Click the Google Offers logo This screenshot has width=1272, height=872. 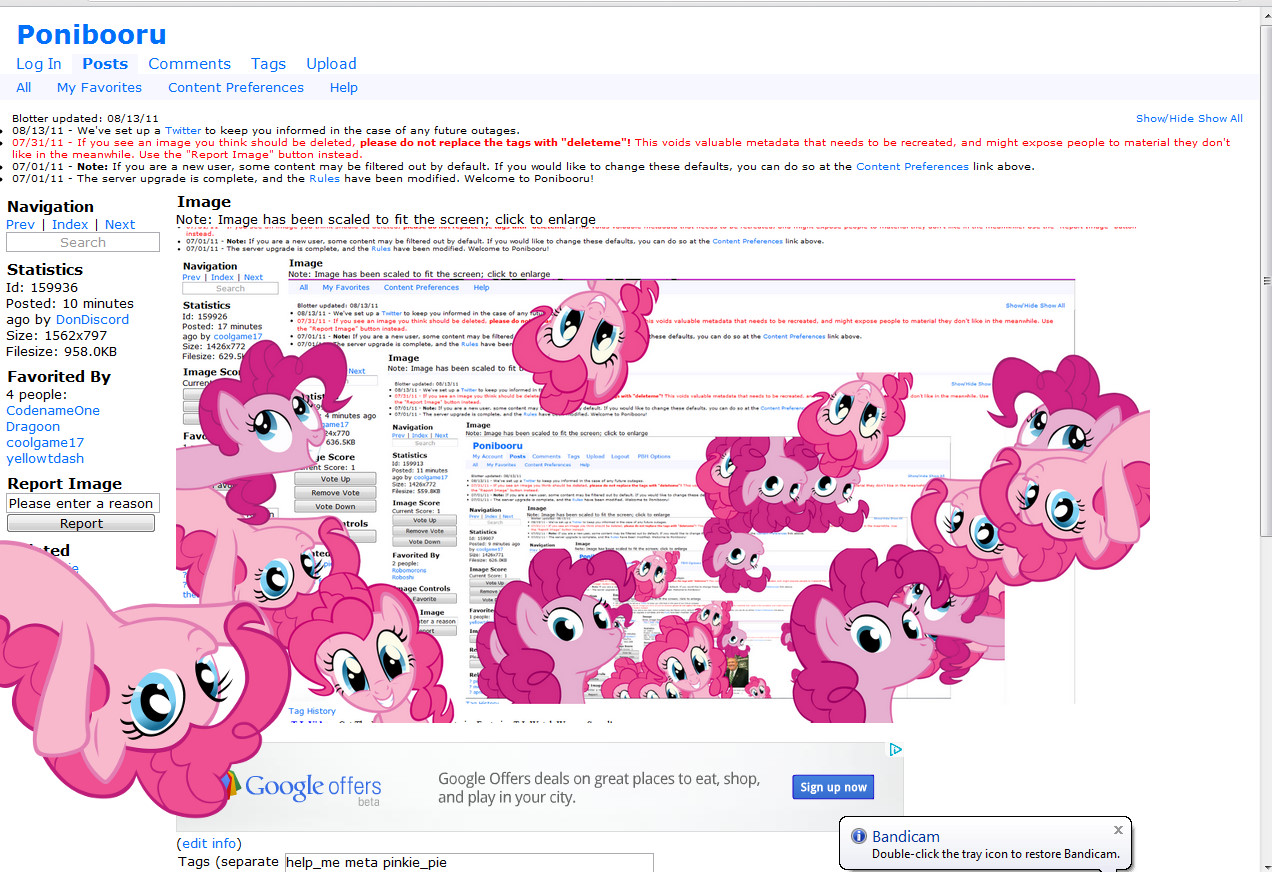[x=301, y=787]
